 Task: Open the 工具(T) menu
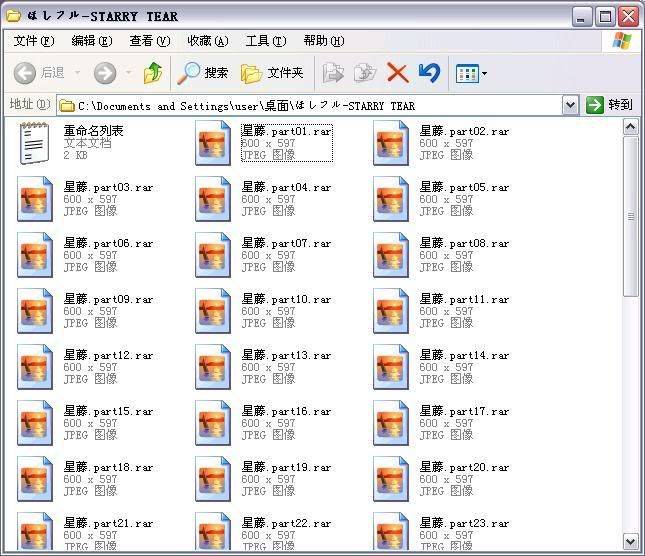(x=266, y=41)
